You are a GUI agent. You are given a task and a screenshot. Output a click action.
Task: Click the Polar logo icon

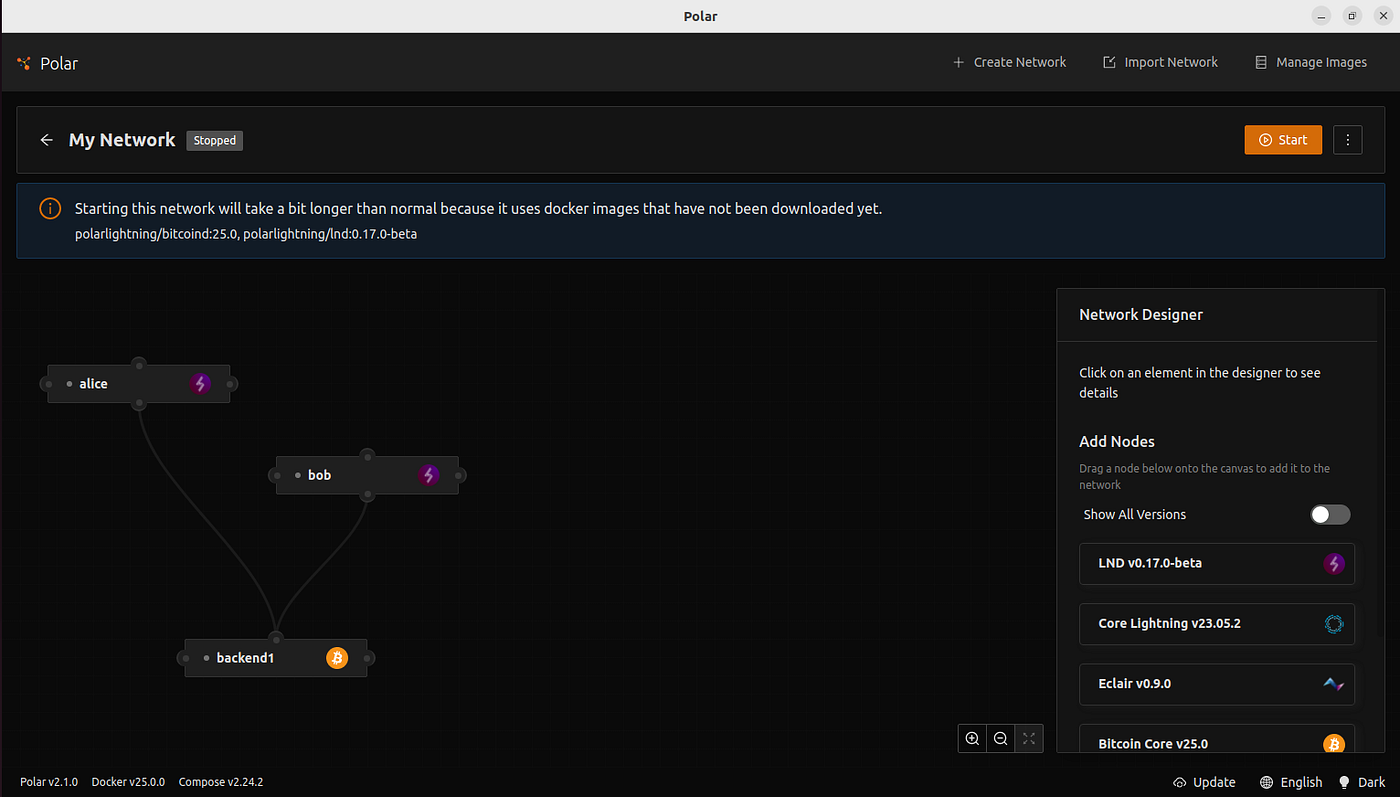pos(24,63)
